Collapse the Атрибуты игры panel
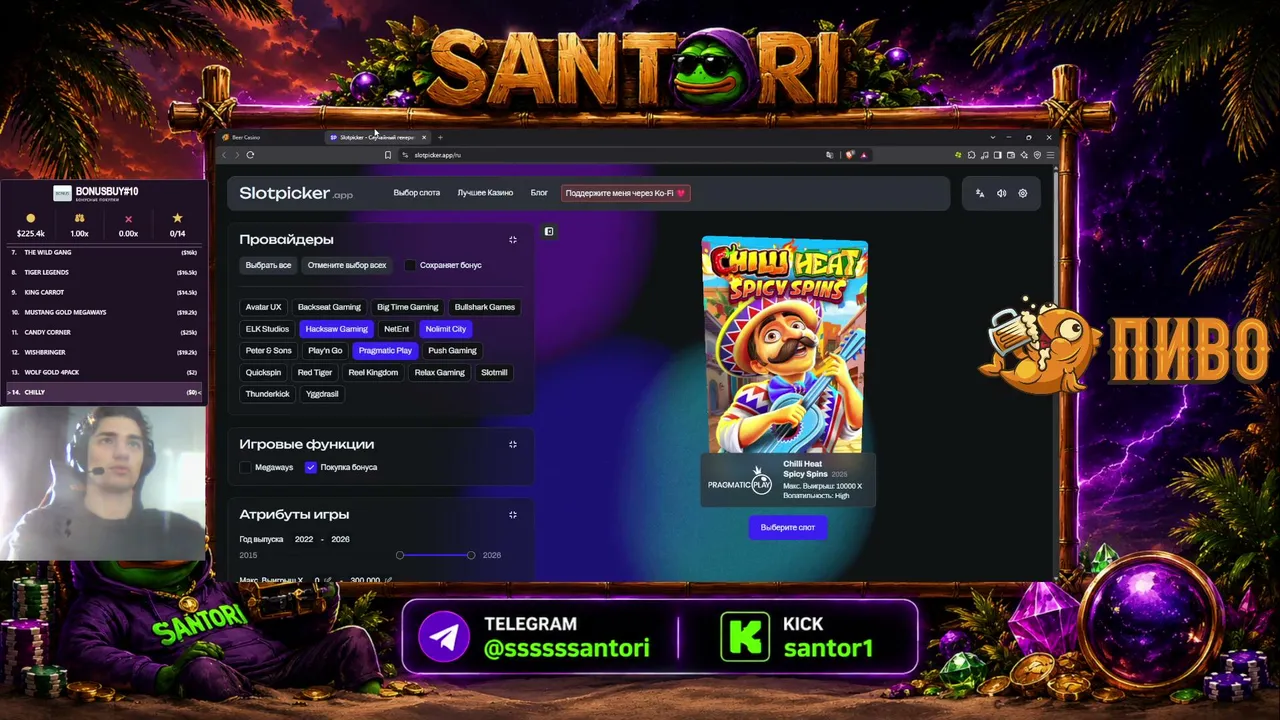This screenshot has width=1280, height=720. click(513, 515)
